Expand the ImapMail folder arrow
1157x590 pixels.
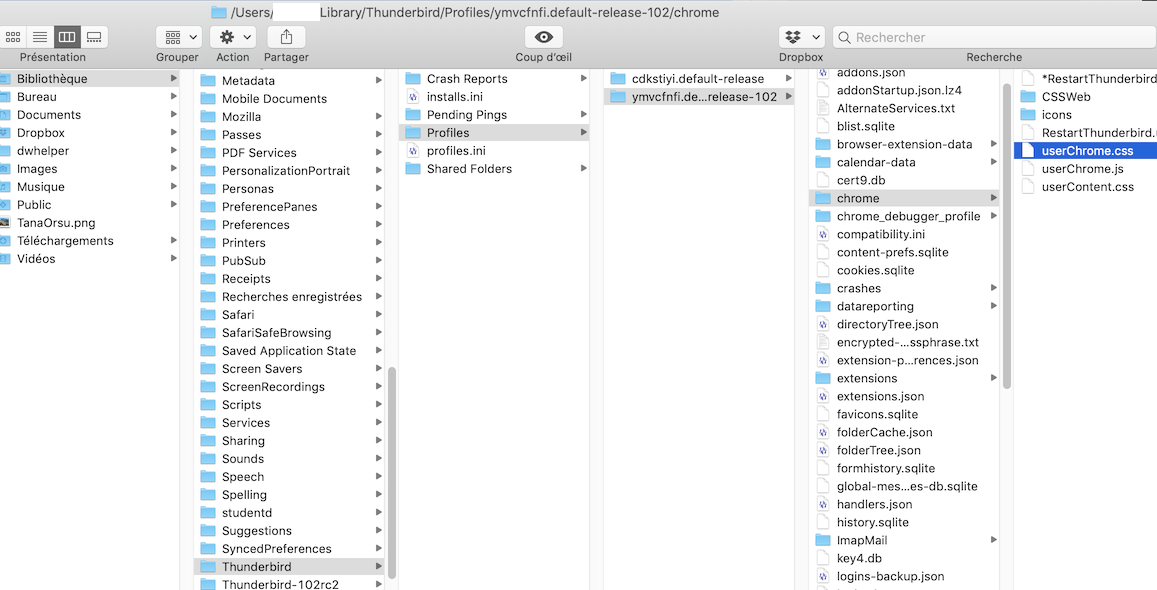[994, 540]
